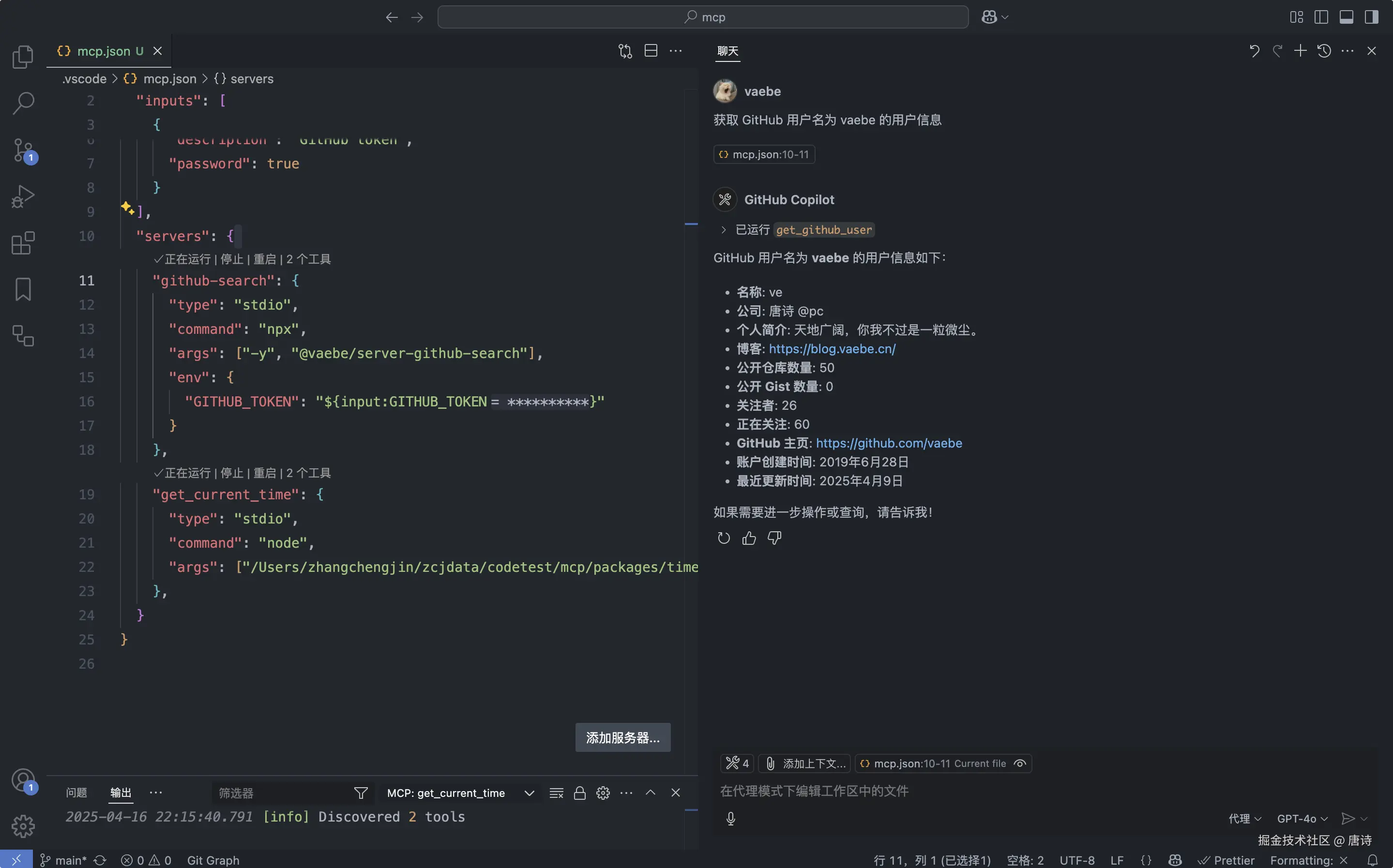
Task: Open the MCP: get_current_time output dropdown
Action: pos(459,793)
